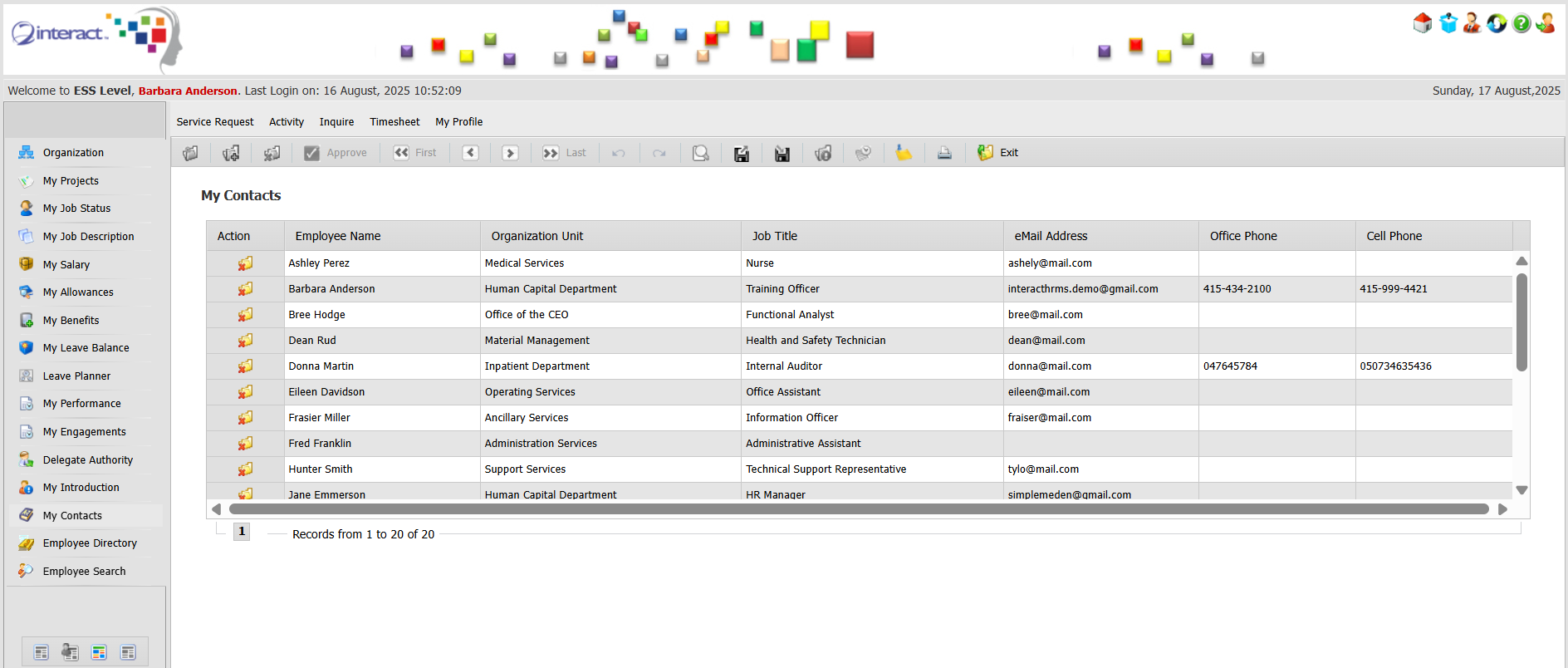The height and width of the screenshot is (668, 1568).
Task: Click the horizontal scrollbar right arrow
Action: pyautogui.click(x=1502, y=509)
